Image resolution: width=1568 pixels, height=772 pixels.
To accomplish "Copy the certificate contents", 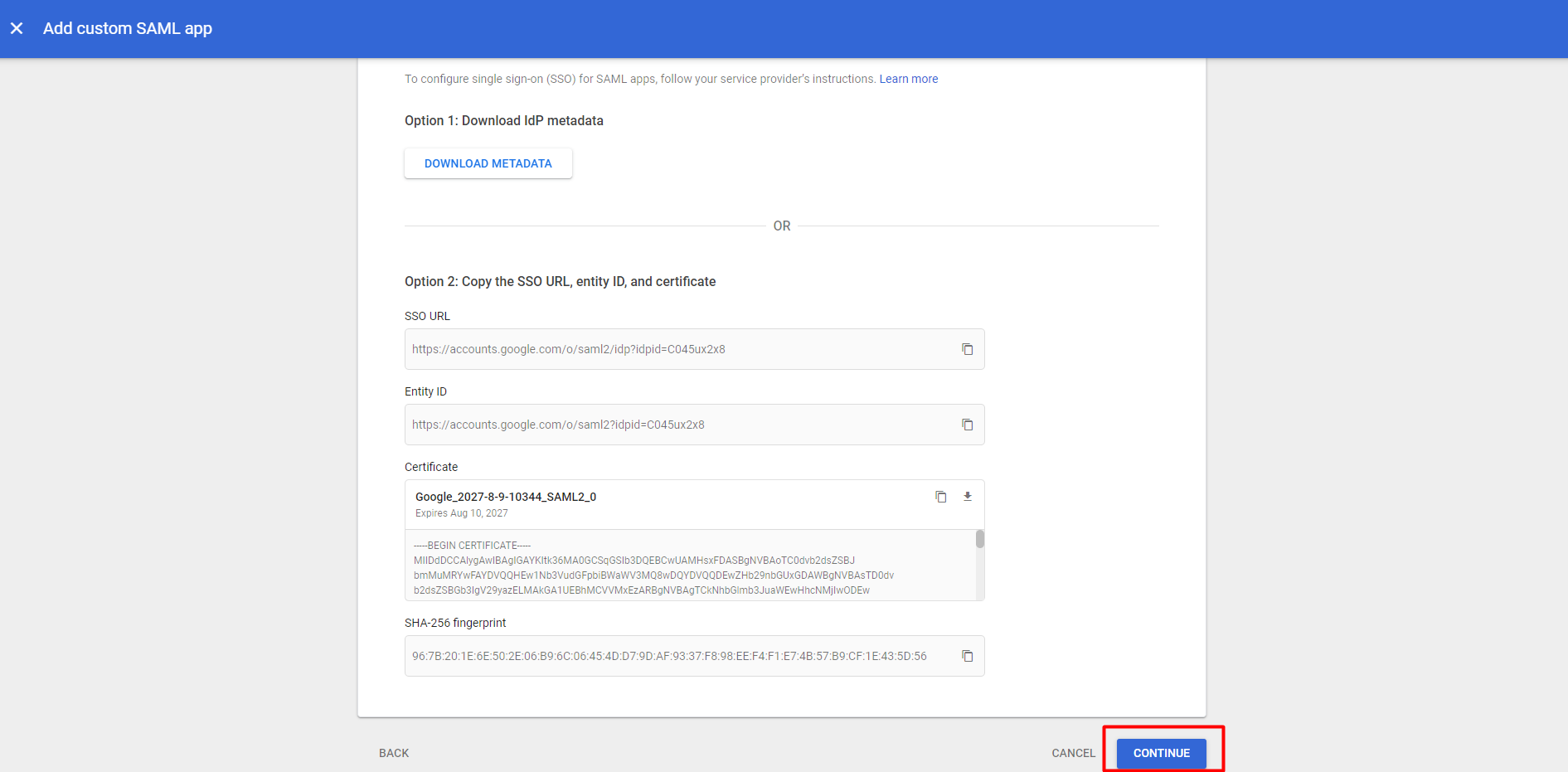I will pyautogui.click(x=940, y=497).
